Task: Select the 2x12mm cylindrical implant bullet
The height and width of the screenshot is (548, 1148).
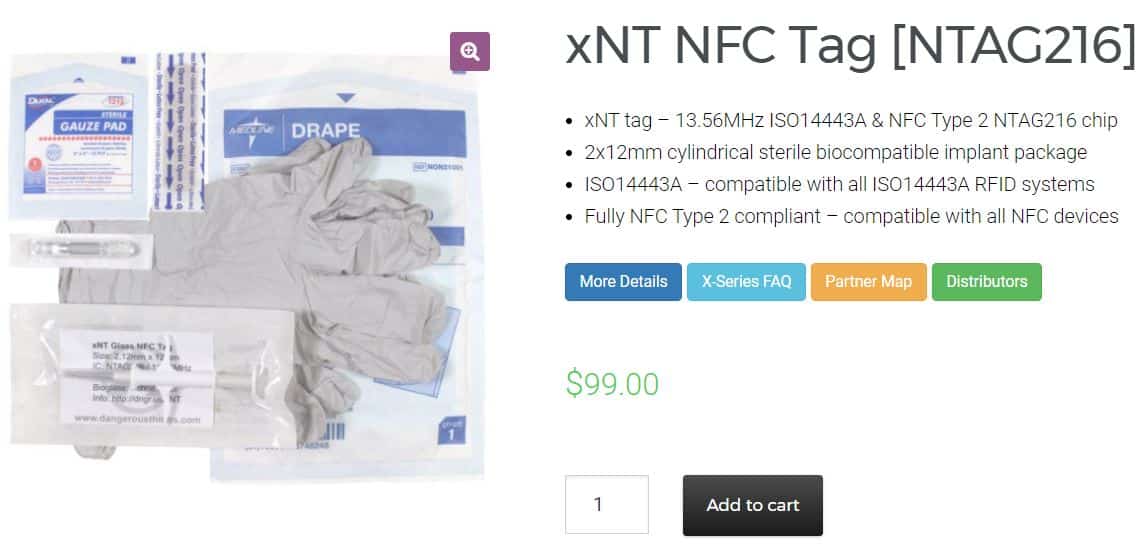Action: pyautogui.click(x=836, y=153)
